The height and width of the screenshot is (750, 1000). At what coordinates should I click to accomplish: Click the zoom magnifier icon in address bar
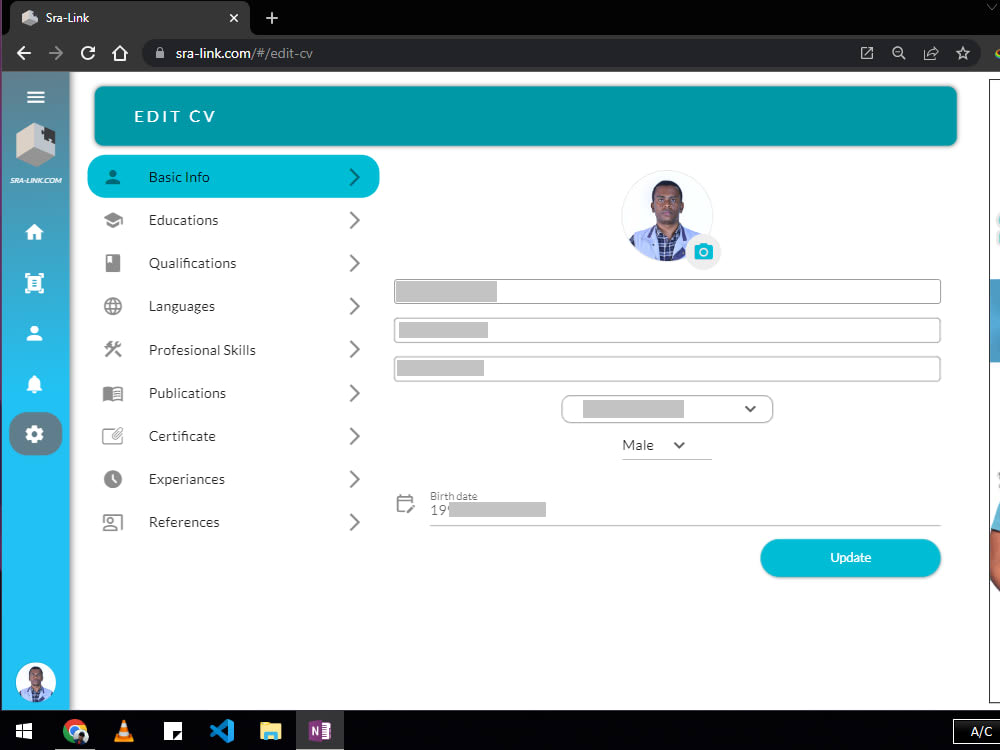tap(899, 53)
